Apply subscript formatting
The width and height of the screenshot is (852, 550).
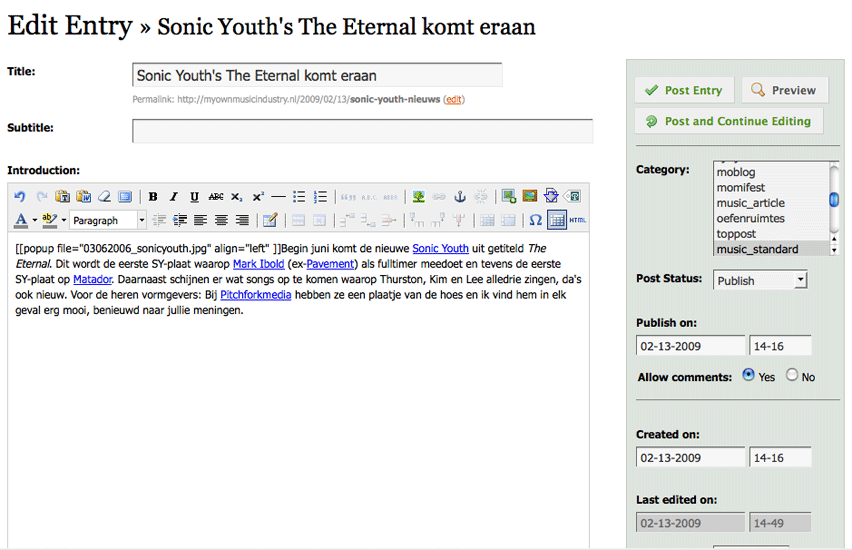click(236, 197)
